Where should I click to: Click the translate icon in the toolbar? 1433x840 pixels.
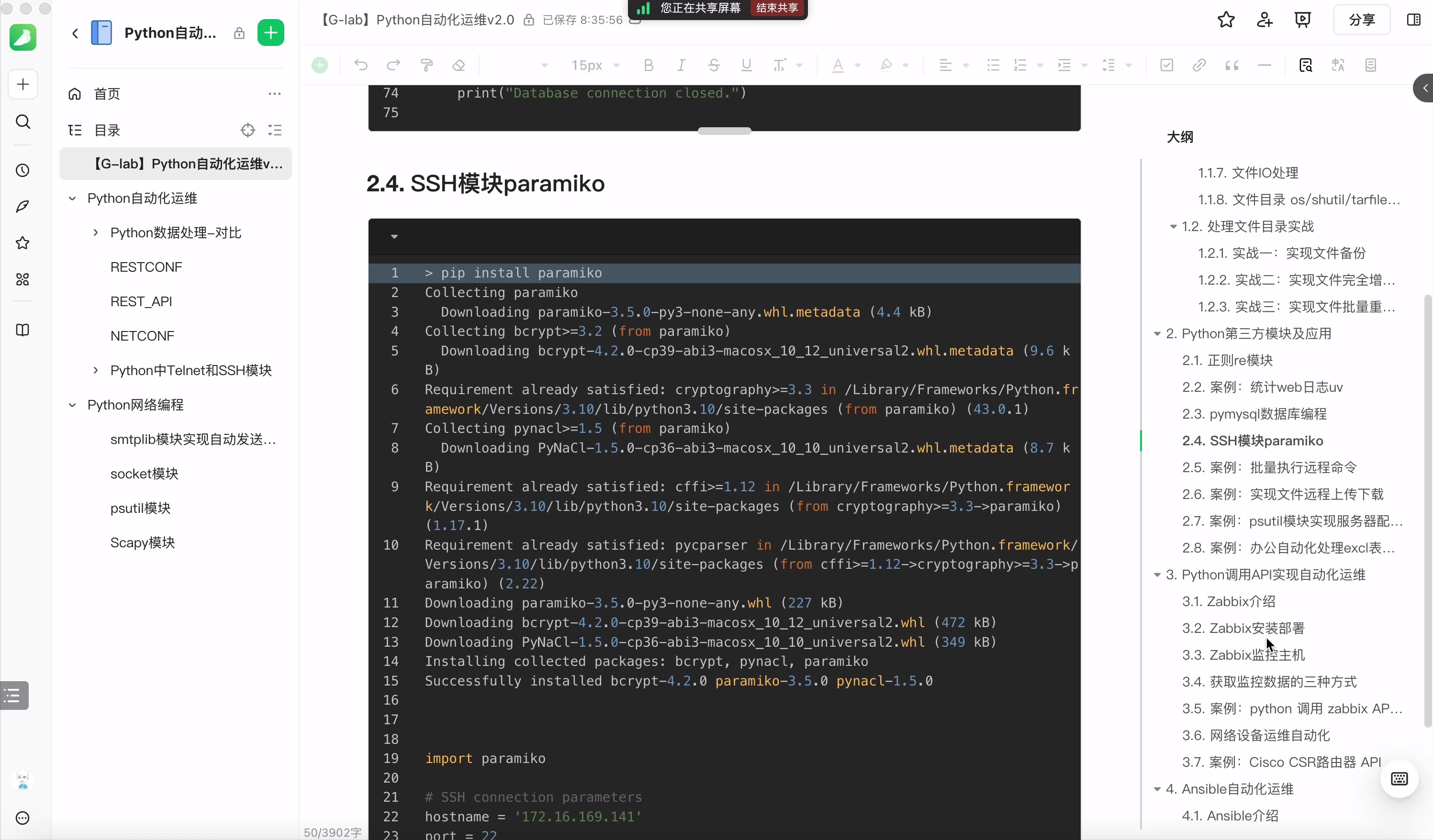point(1338,66)
